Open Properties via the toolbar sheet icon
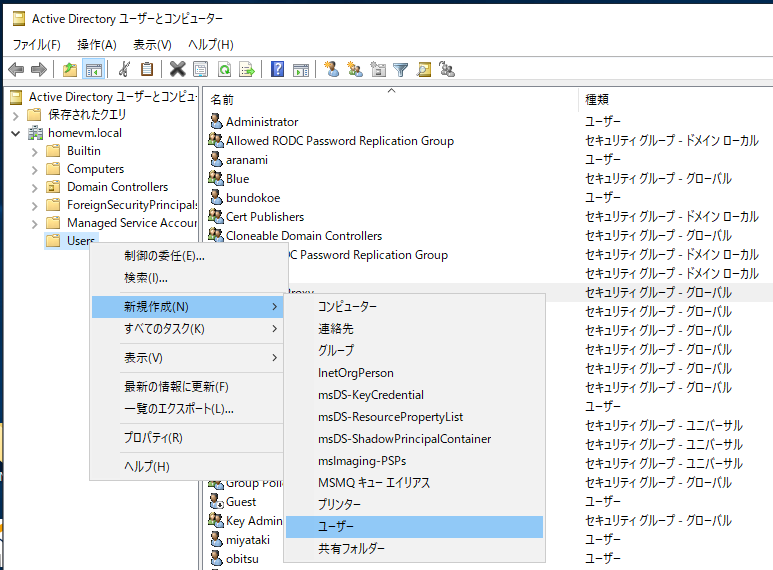 click(201, 70)
